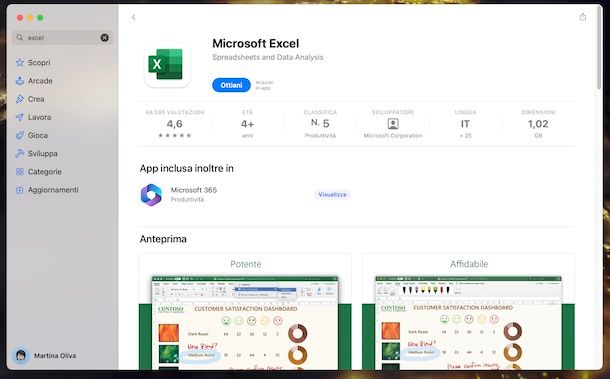Open the Gioca sidebar label
Screen dimensions: 610x379
38,135
